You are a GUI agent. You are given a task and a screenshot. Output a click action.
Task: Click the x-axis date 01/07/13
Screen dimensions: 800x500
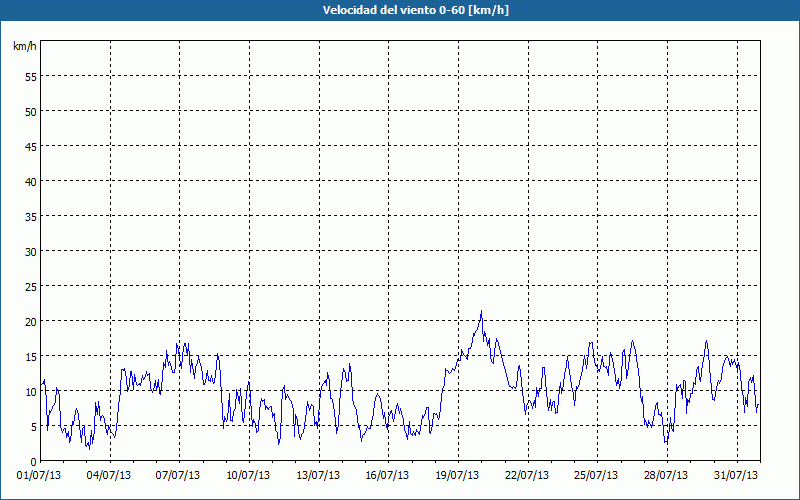(x=39, y=476)
